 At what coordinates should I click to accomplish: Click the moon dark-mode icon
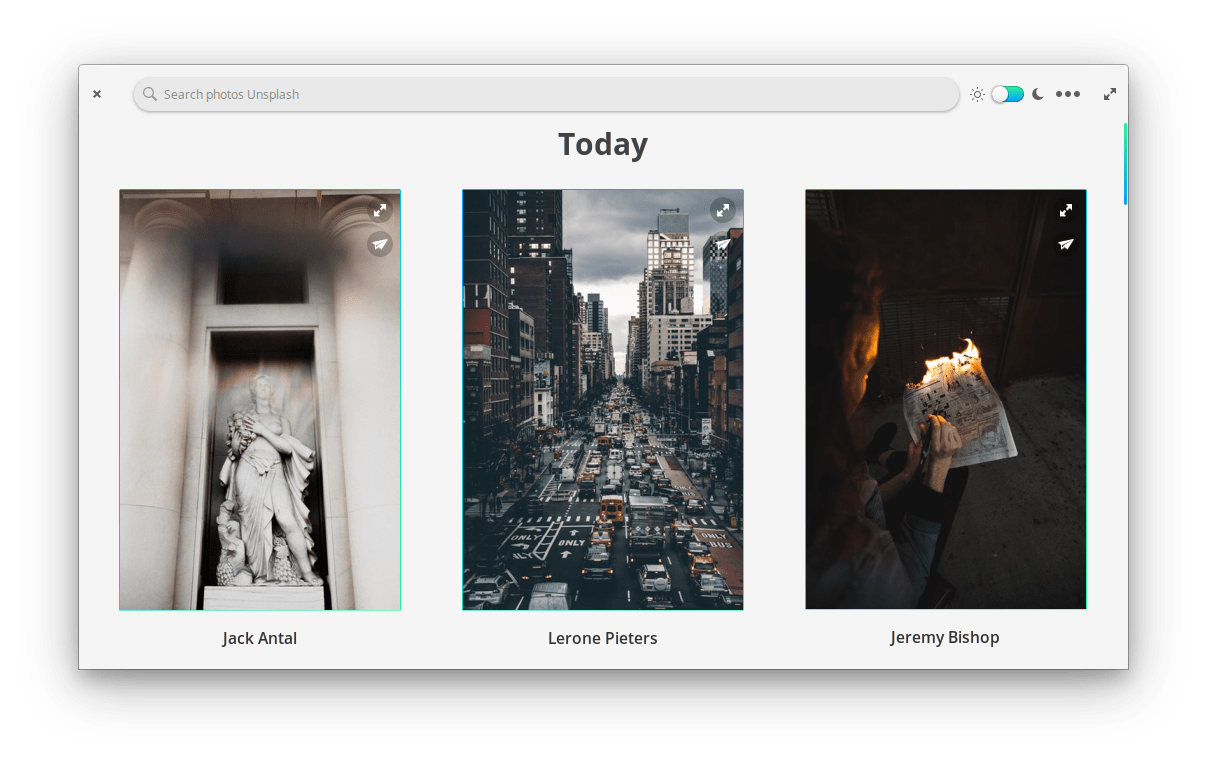click(x=1038, y=94)
